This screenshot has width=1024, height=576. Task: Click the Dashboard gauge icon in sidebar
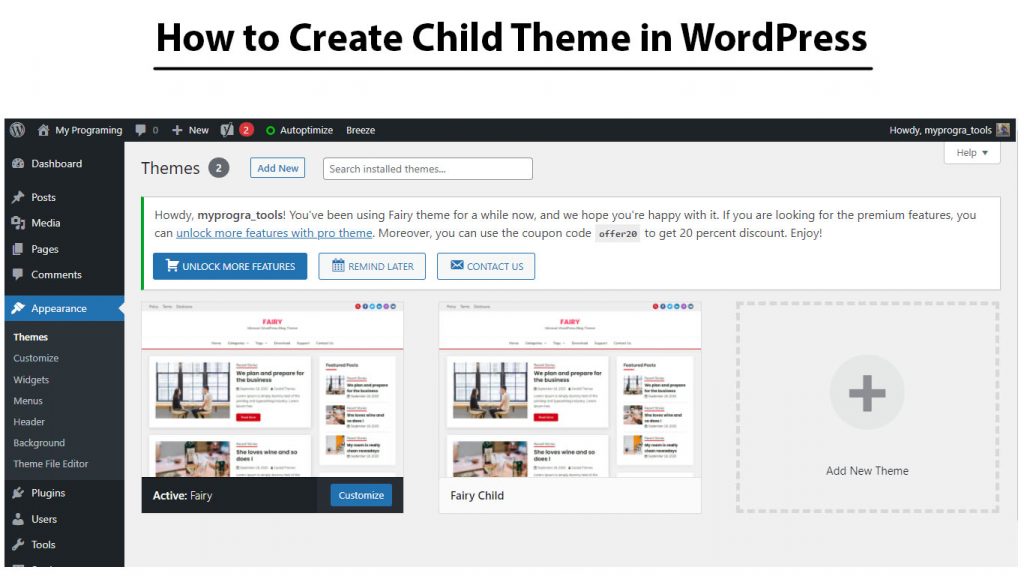pyautogui.click(x=17, y=164)
